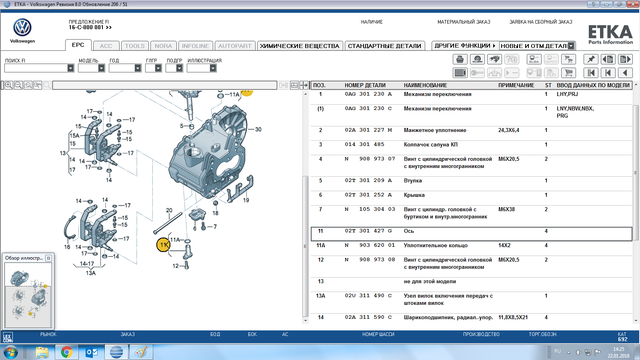Click the ETKA globe icon in taskbar
This screenshot has height=360, width=640.
[116, 352]
